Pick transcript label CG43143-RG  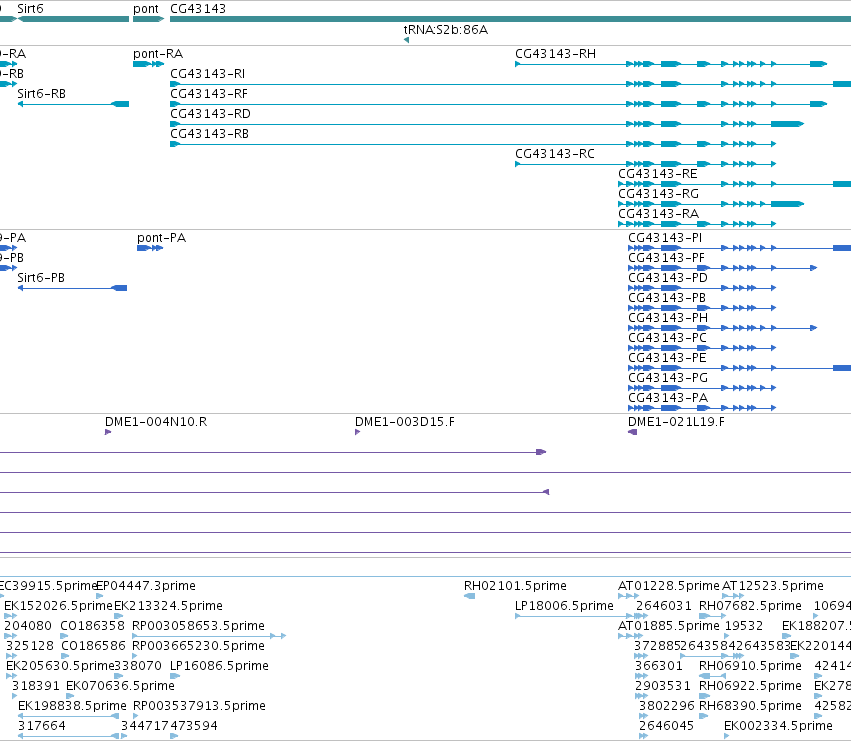pyautogui.click(x=658, y=194)
